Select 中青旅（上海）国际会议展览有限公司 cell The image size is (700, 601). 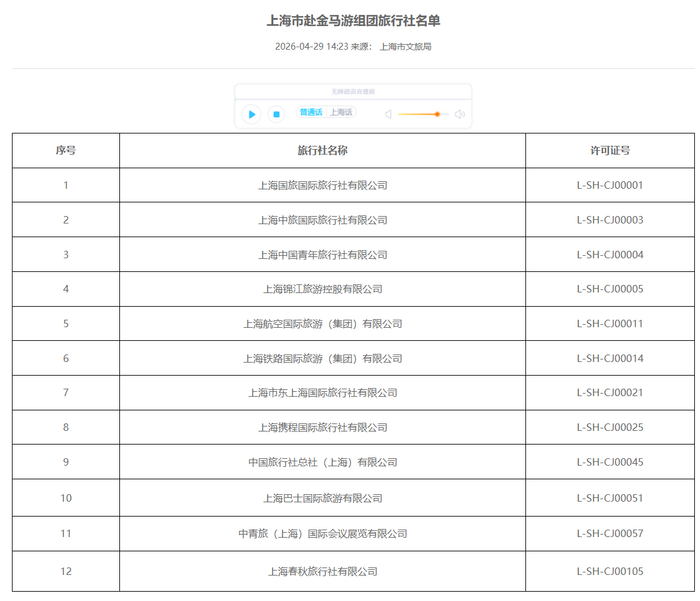click(x=322, y=534)
